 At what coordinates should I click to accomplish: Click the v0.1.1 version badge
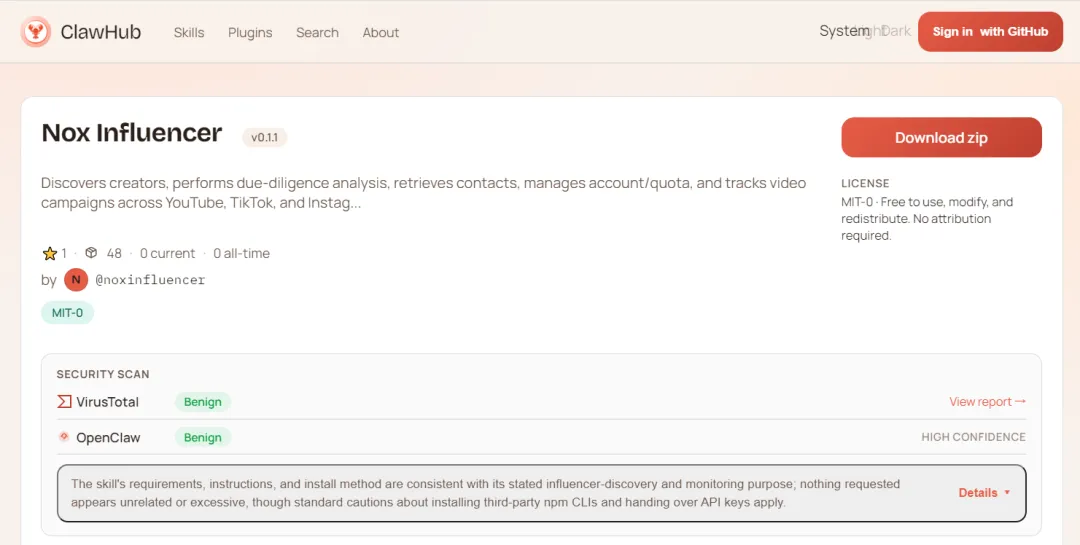tap(265, 137)
